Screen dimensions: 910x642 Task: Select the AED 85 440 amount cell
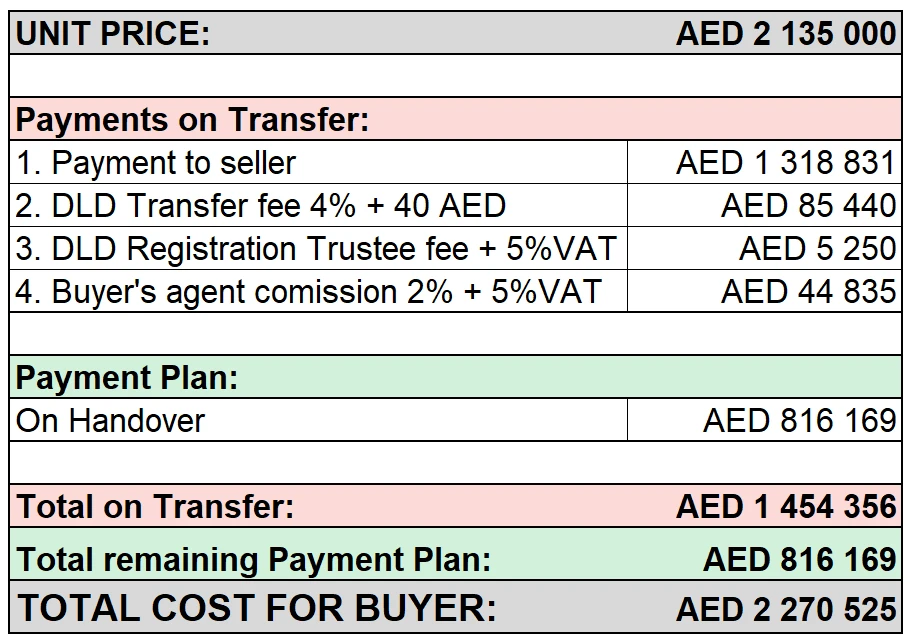[x=764, y=205]
